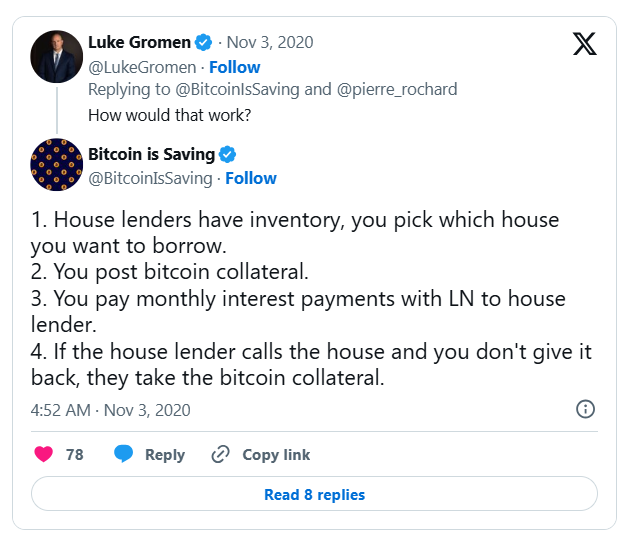Image resolution: width=631 pixels, height=544 pixels.
Task: Click the X logo icon
Action: (x=585, y=44)
